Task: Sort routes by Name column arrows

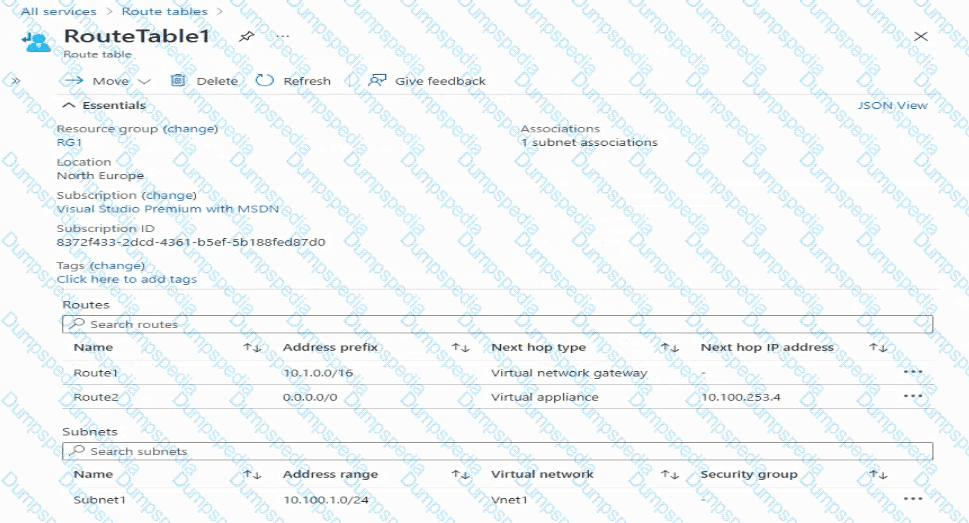Action: tap(252, 348)
